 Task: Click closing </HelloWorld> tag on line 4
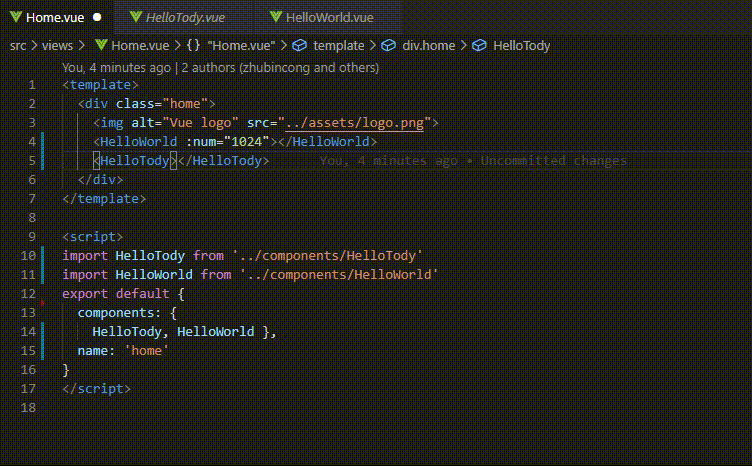click(328, 141)
